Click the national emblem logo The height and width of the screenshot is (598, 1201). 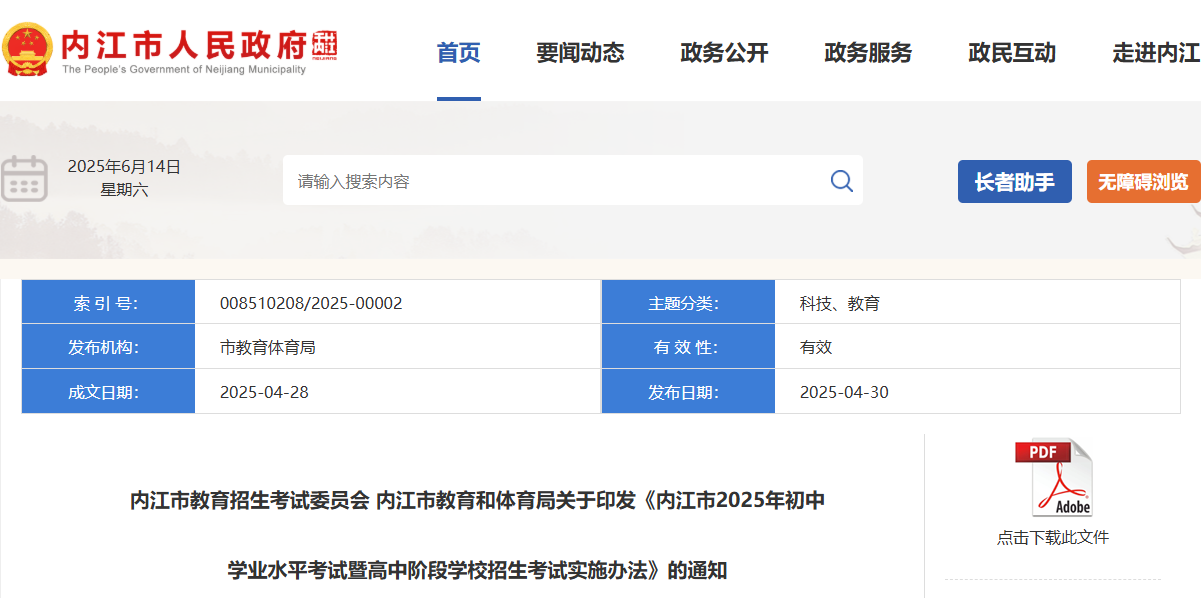(27, 49)
